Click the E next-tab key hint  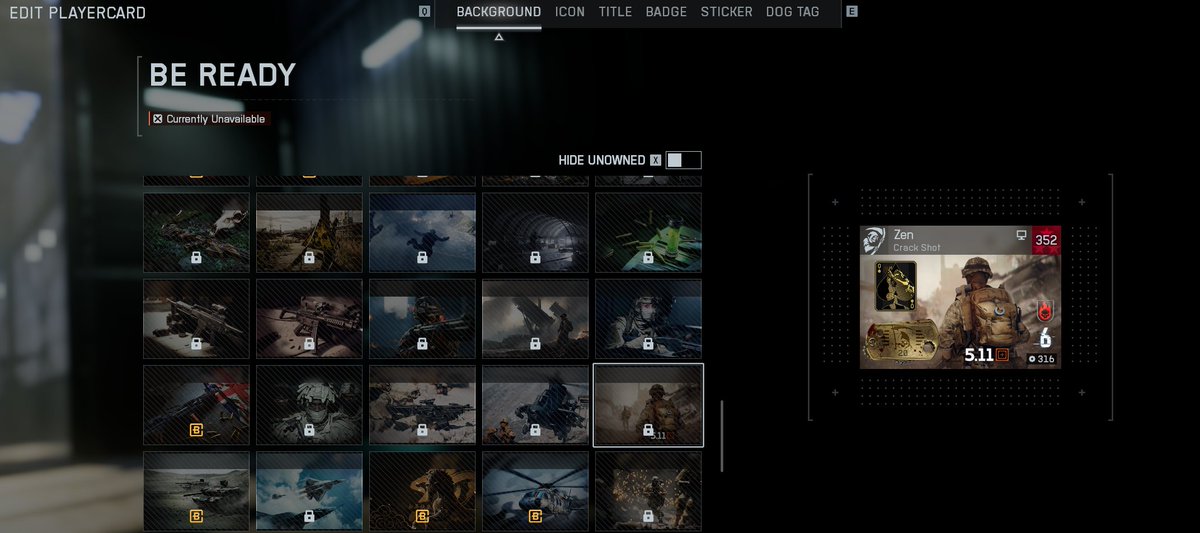[x=852, y=12]
